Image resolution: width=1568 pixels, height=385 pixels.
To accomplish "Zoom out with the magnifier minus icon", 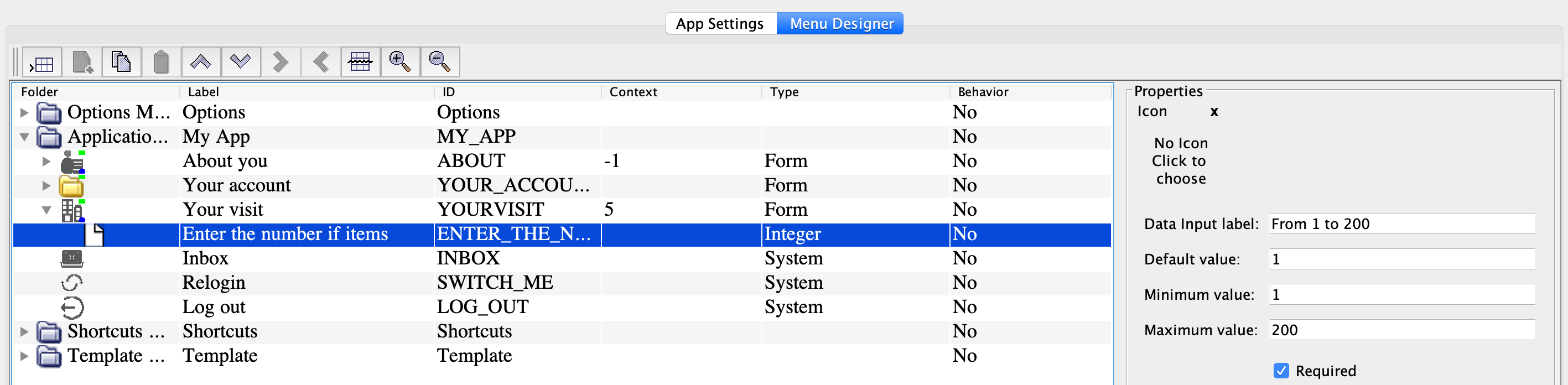I will coord(439,62).
